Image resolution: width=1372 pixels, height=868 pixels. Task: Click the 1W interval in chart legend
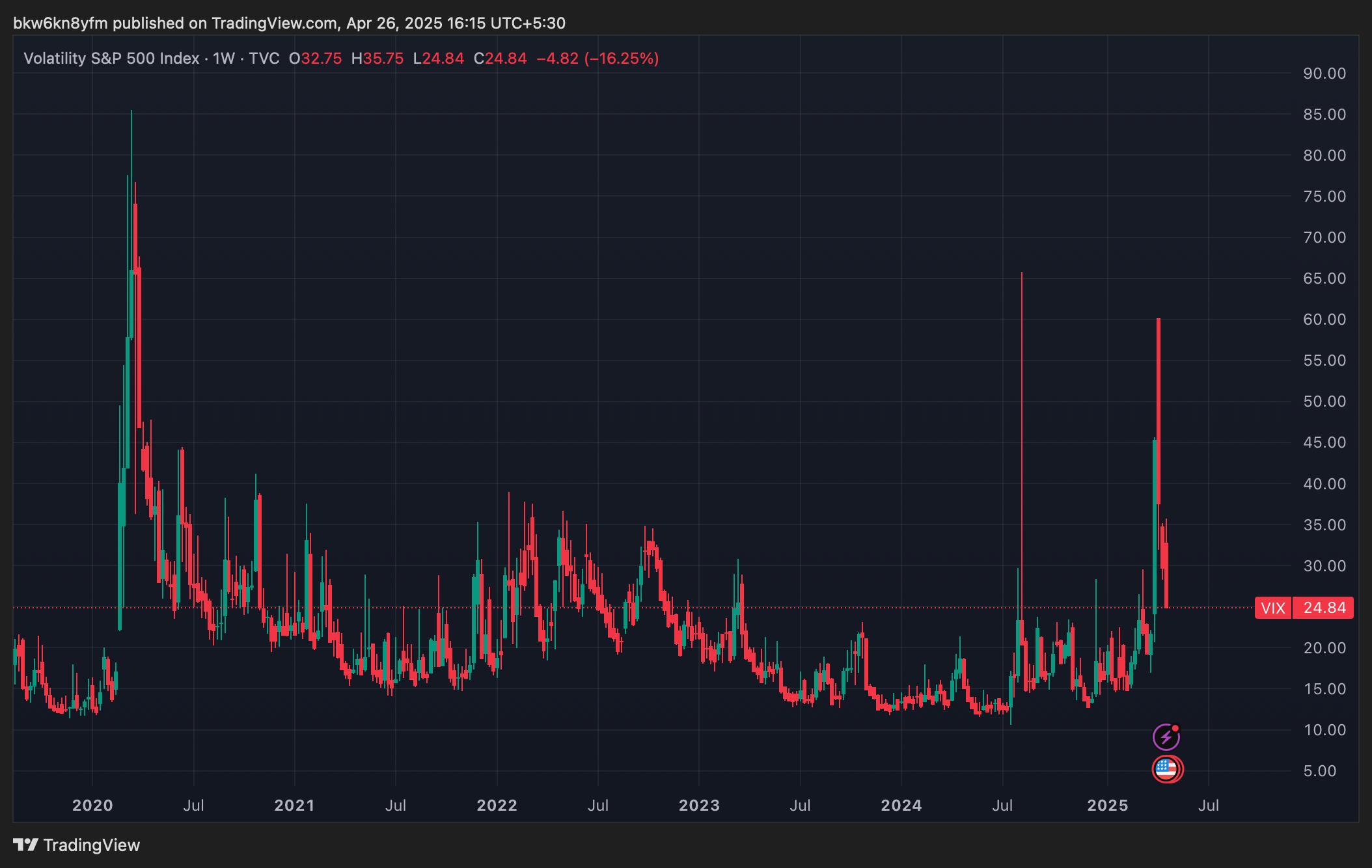224,59
